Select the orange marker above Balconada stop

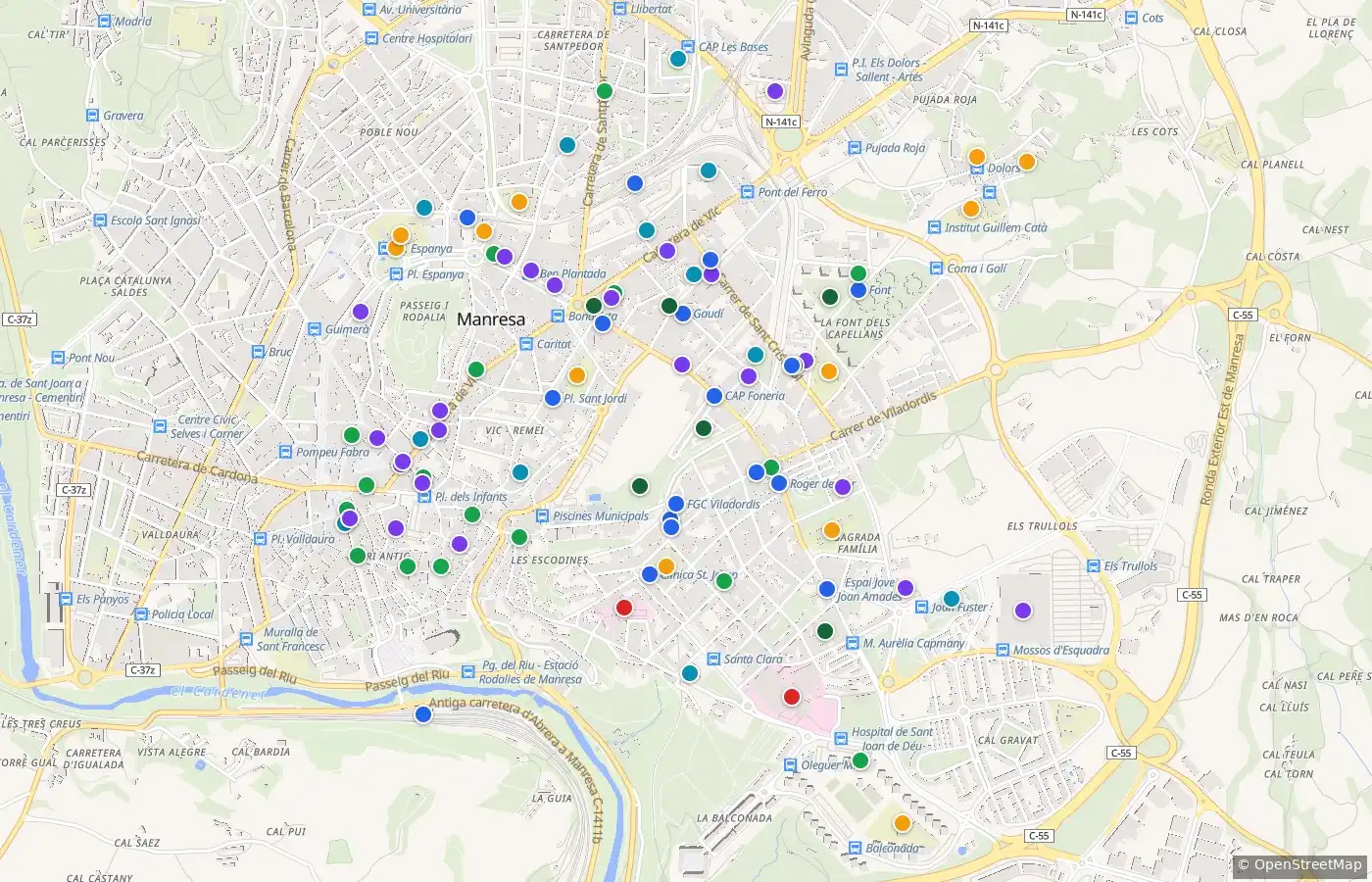(903, 823)
